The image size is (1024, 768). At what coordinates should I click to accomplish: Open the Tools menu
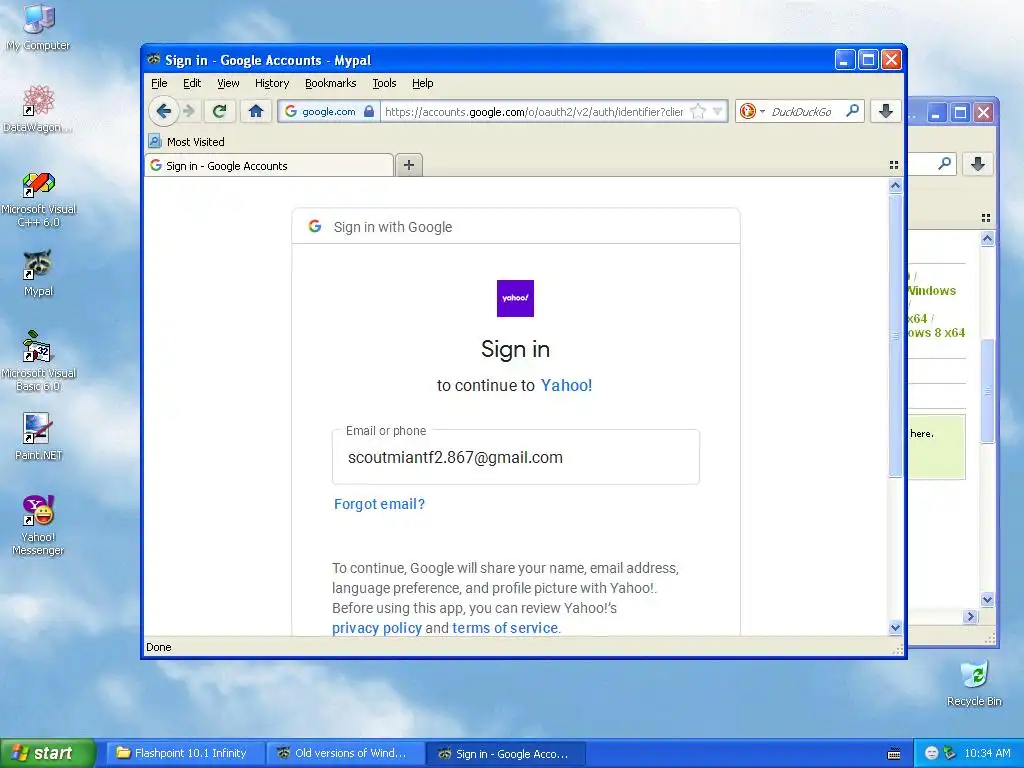[x=384, y=83]
